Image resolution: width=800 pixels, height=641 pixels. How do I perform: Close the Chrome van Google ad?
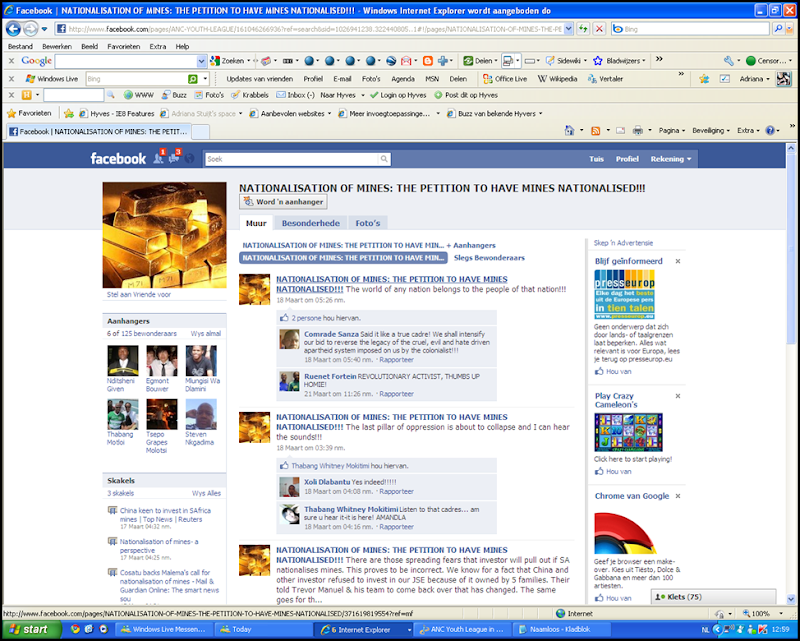[x=678, y=496]
